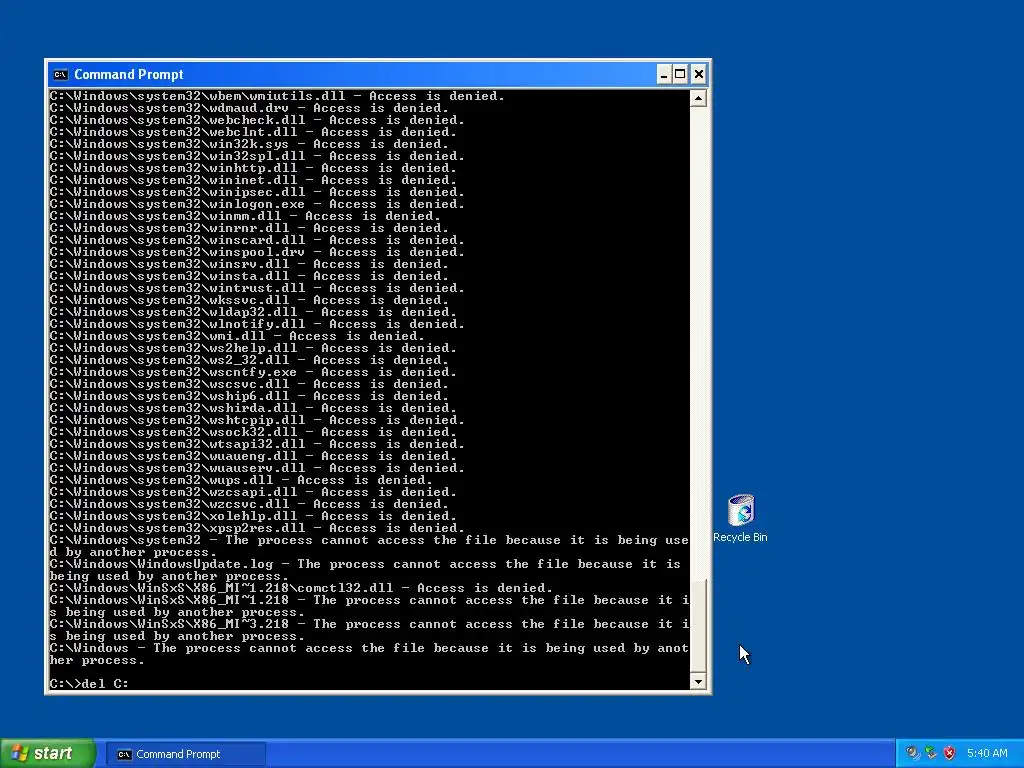Click the 5:40 AM taskbar clock
Viewport: 1024px width, 768px height.
(987, 754)
